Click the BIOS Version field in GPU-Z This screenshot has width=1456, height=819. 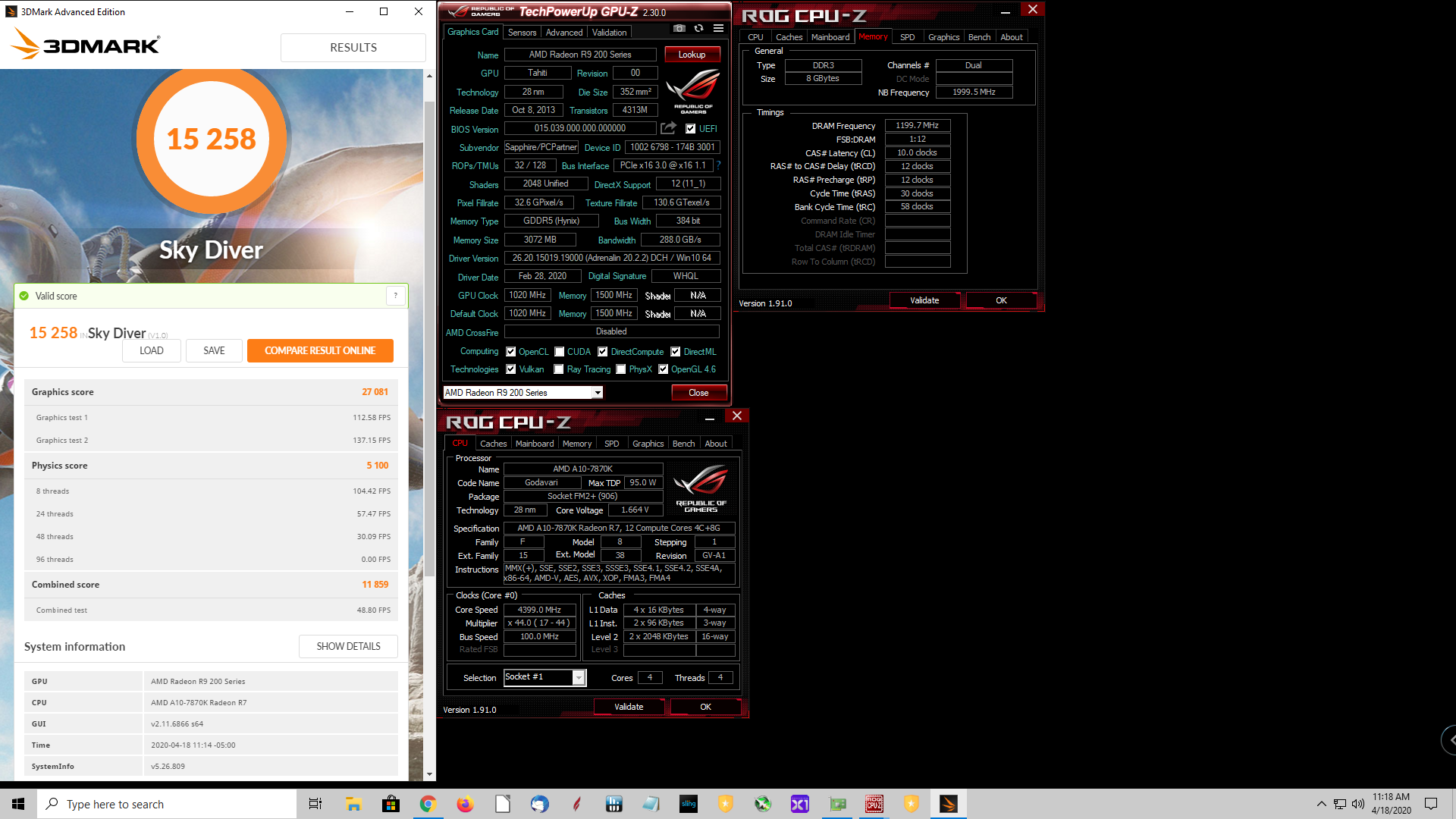pyautogui.click(x=580, y=128)
